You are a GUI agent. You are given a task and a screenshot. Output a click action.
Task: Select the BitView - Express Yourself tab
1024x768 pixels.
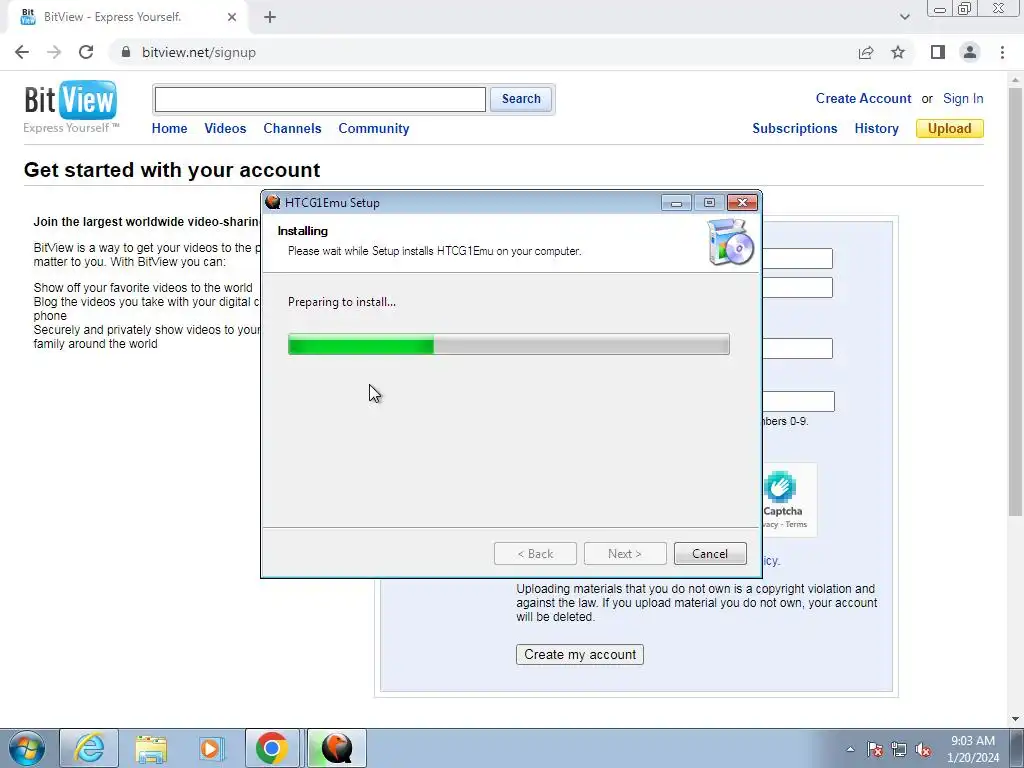(x=127, y=17)
